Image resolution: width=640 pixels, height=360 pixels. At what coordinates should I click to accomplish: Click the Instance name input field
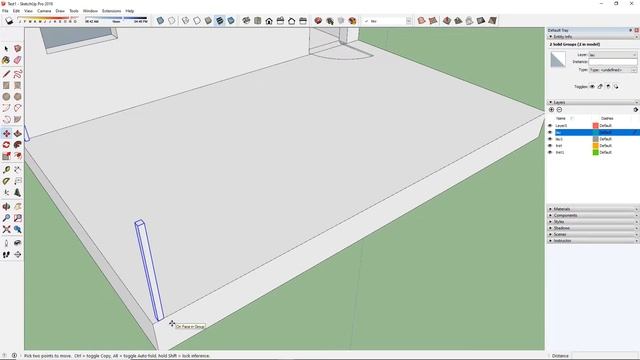613,62
